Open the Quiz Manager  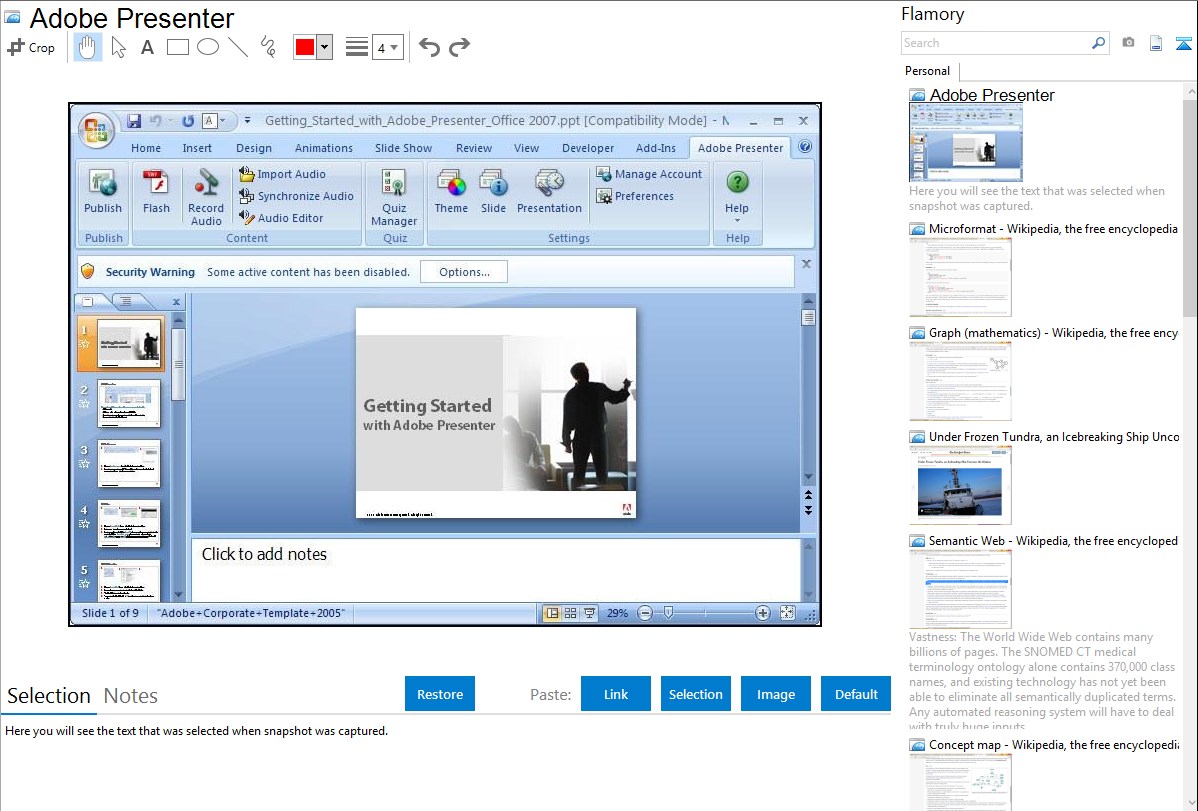pos(394,197)
